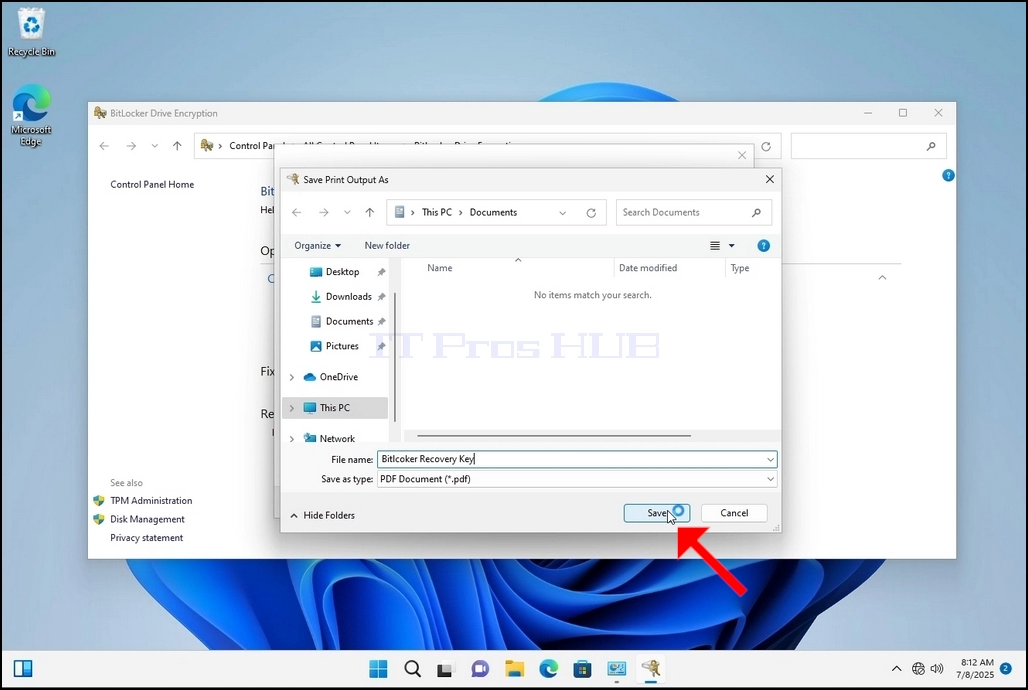The image size is (1028, 690).
Task: Click the Cancel button
Action: click(734, 513)
